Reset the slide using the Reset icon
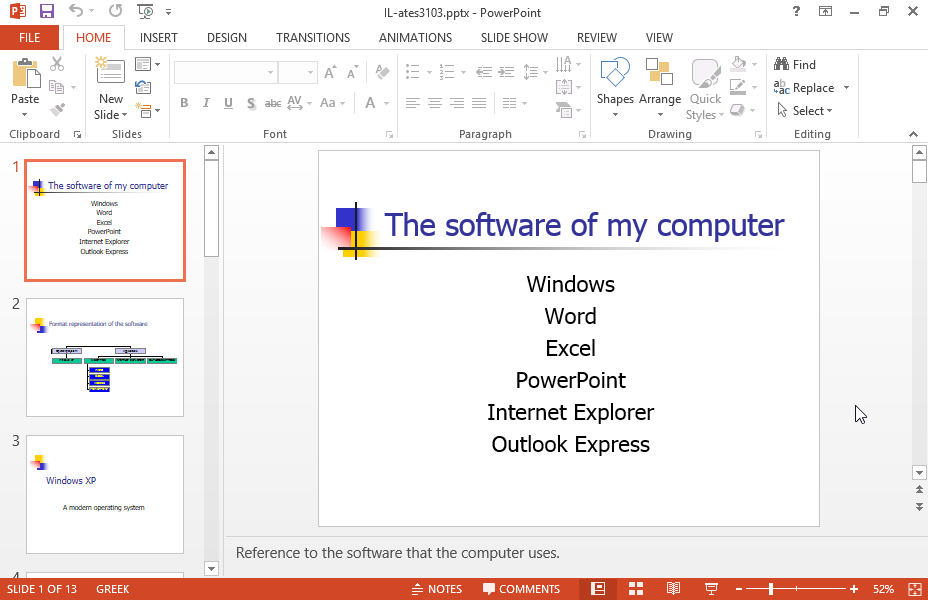 tap(143, 87)
